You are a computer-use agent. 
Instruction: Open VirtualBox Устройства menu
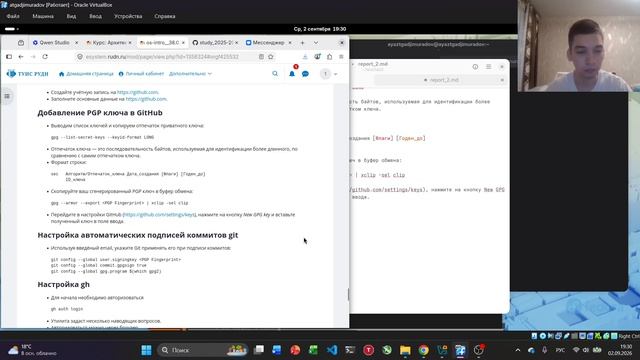tap(128, 16)
